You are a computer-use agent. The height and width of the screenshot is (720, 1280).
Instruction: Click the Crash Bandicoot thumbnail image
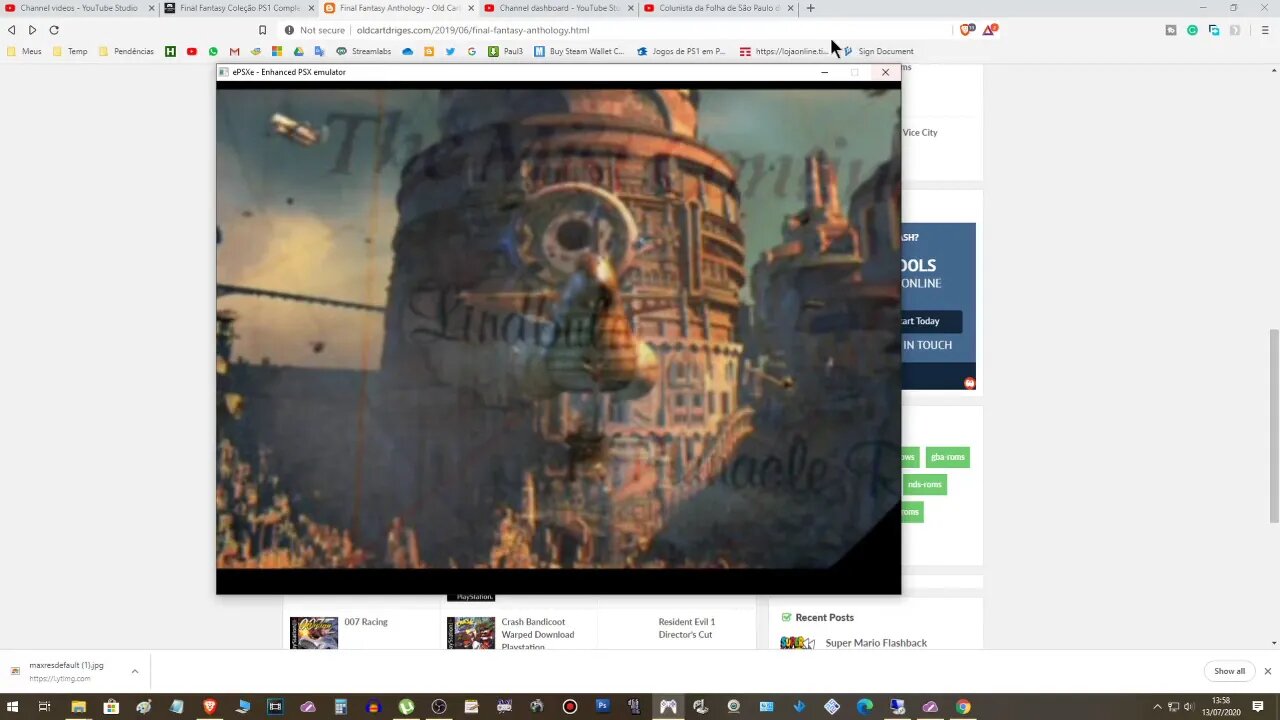point(471,633)
